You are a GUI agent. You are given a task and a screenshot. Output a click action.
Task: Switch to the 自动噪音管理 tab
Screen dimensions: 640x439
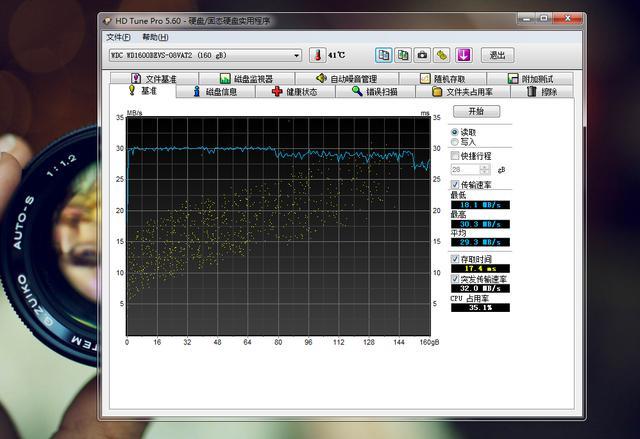[347, 78]
